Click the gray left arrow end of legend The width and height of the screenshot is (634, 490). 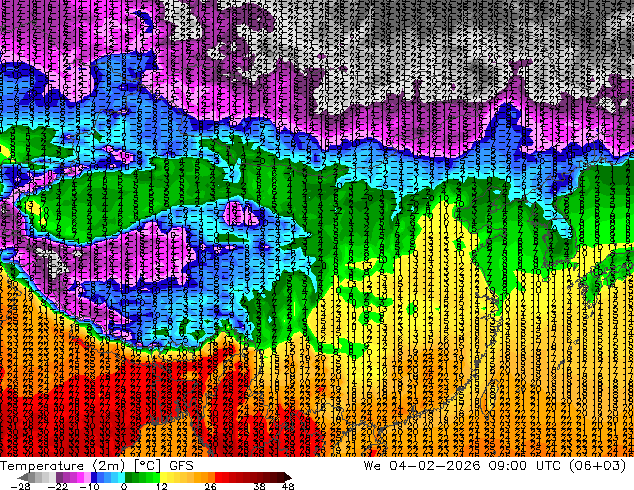click(23, 477)
